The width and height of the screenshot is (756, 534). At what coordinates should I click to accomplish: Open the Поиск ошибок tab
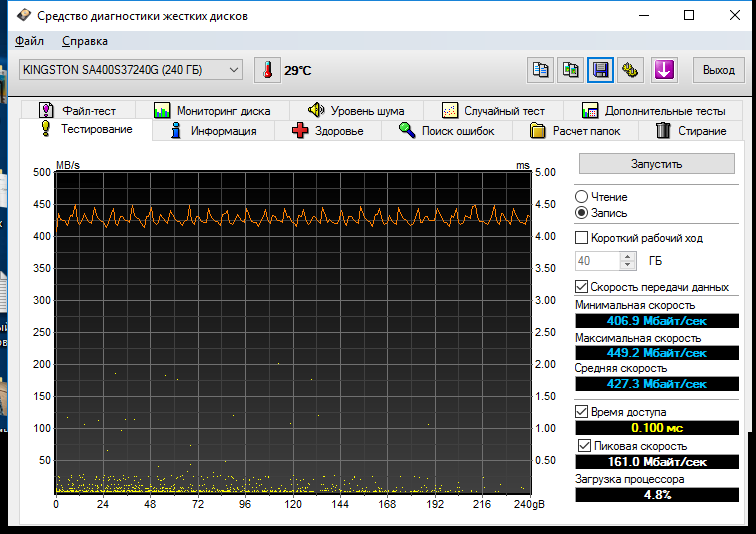(445, 131)
